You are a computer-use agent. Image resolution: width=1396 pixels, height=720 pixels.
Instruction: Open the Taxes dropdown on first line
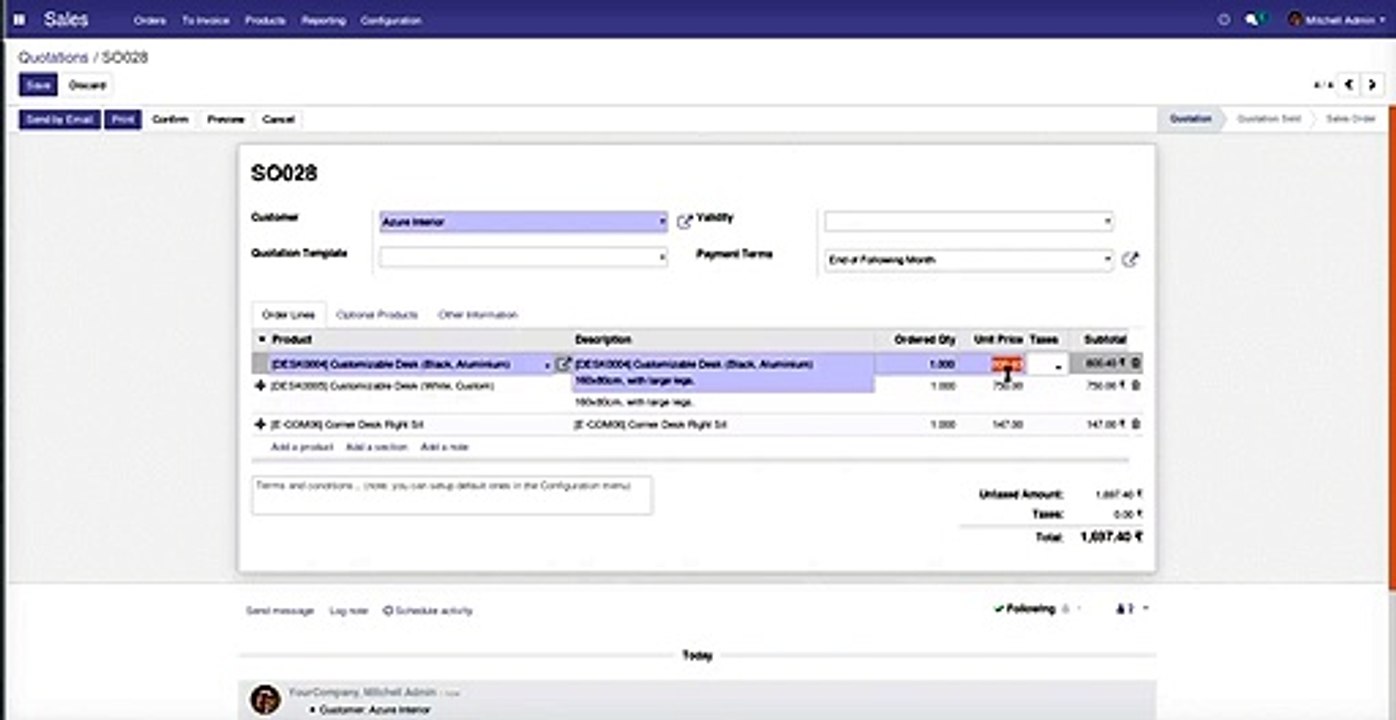[x=1047, y=365]
